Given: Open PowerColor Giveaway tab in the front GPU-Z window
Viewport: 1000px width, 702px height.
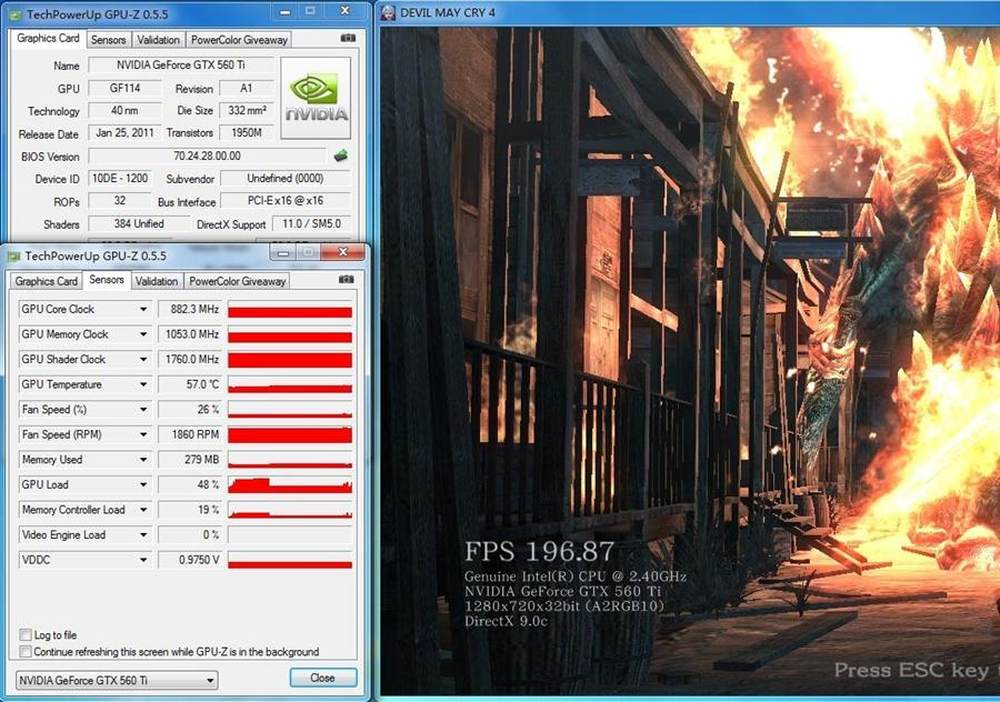Looking at the screenshot, I should click(237, 281).
